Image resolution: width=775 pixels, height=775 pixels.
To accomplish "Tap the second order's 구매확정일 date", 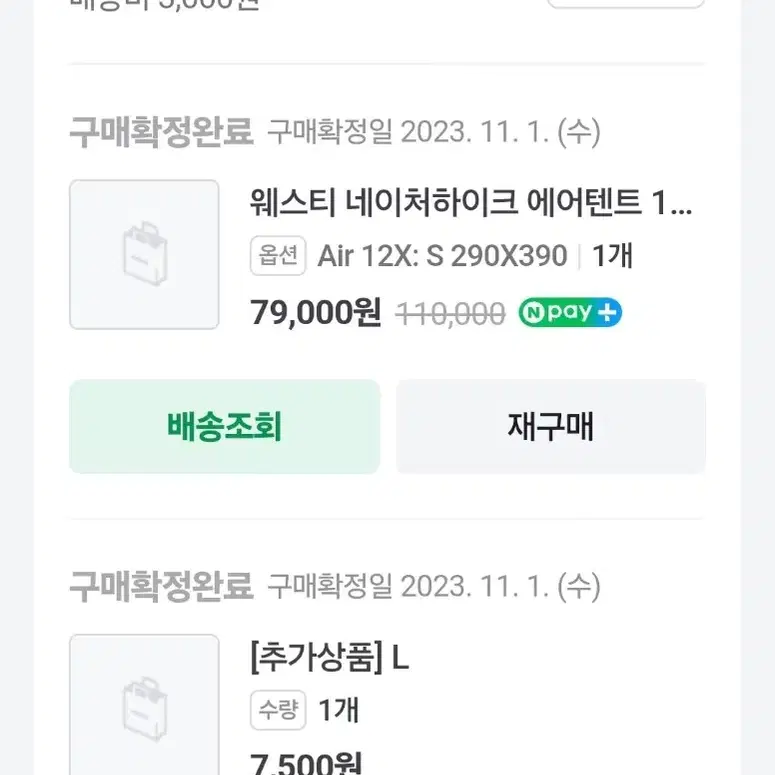I will (434, 587).
